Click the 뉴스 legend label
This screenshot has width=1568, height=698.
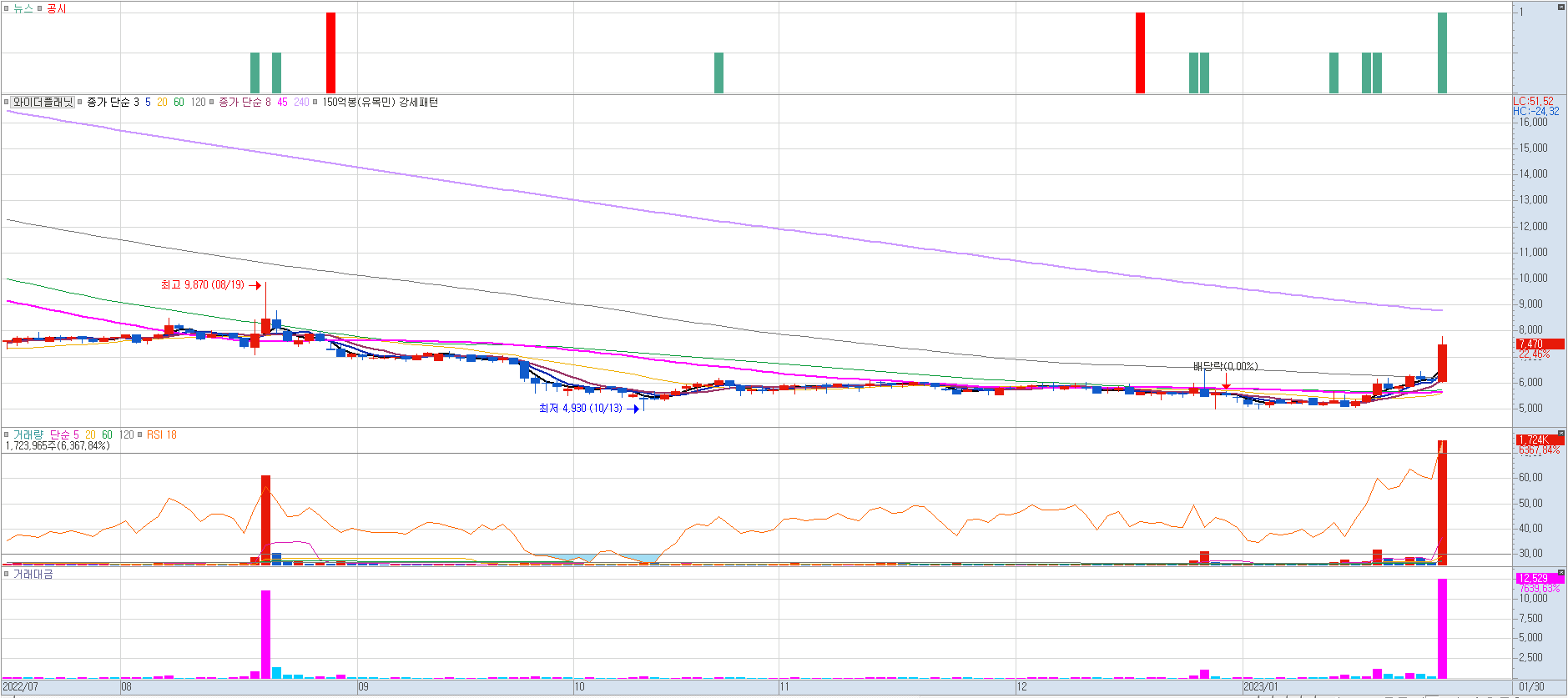coord(23,8)
